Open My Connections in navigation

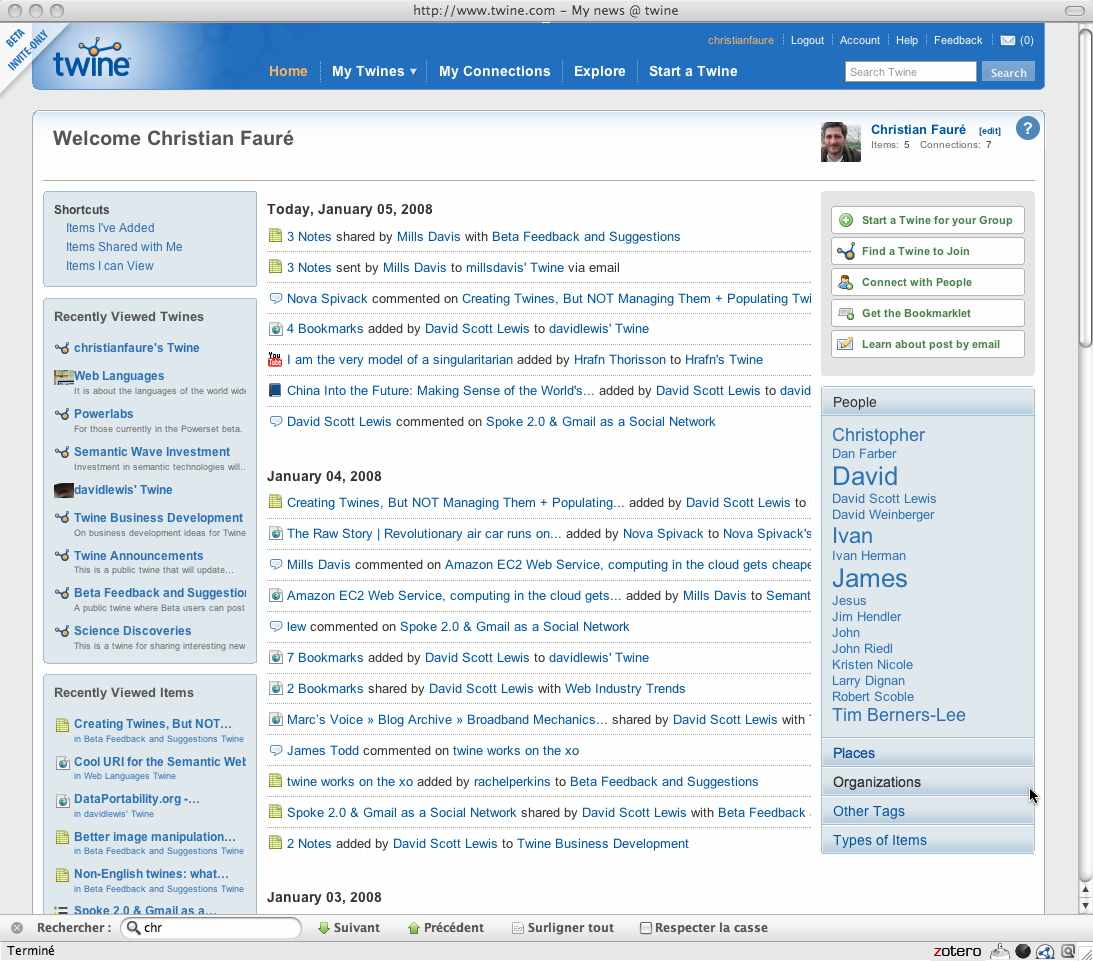click(x=494, y=71)
